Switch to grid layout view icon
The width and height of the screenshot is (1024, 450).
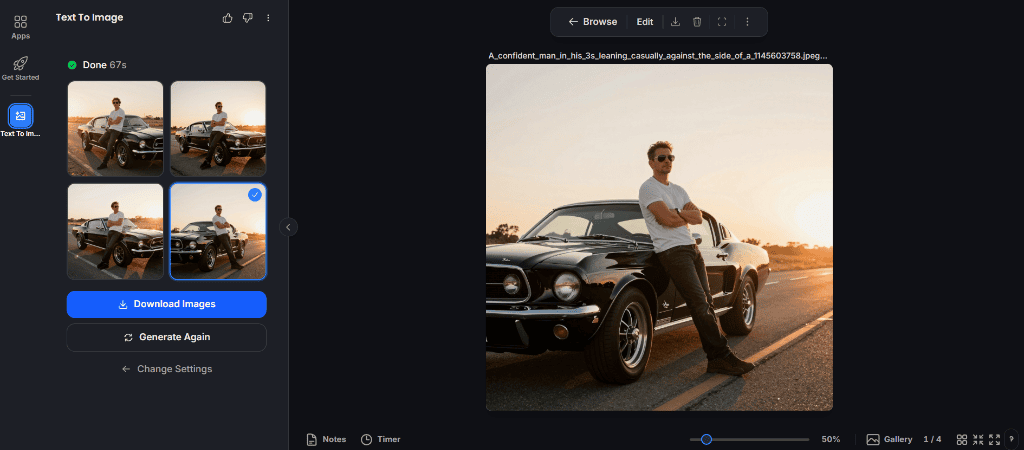click(962, 440)
